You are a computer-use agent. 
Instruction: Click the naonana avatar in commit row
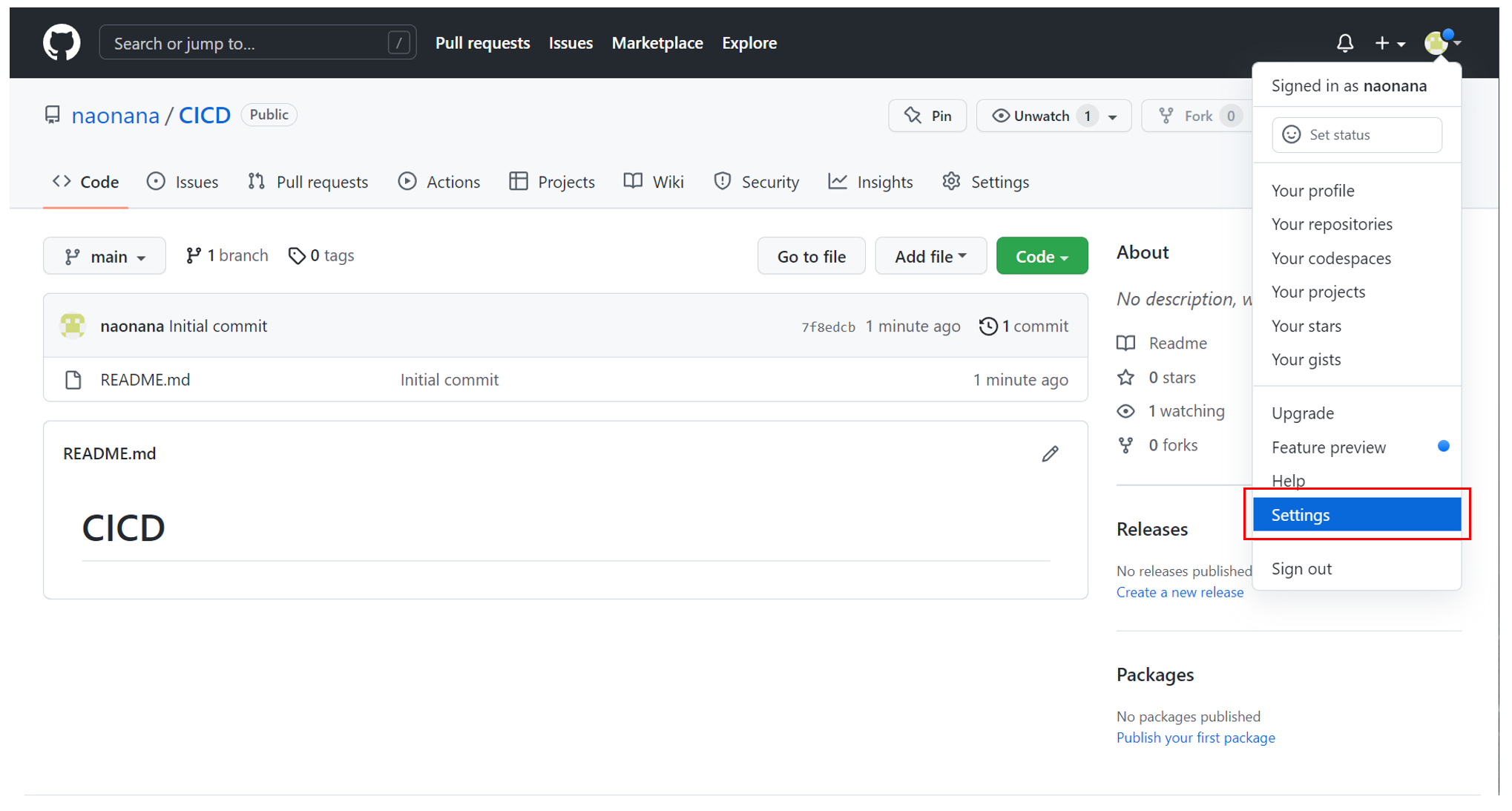click(73, 326)
